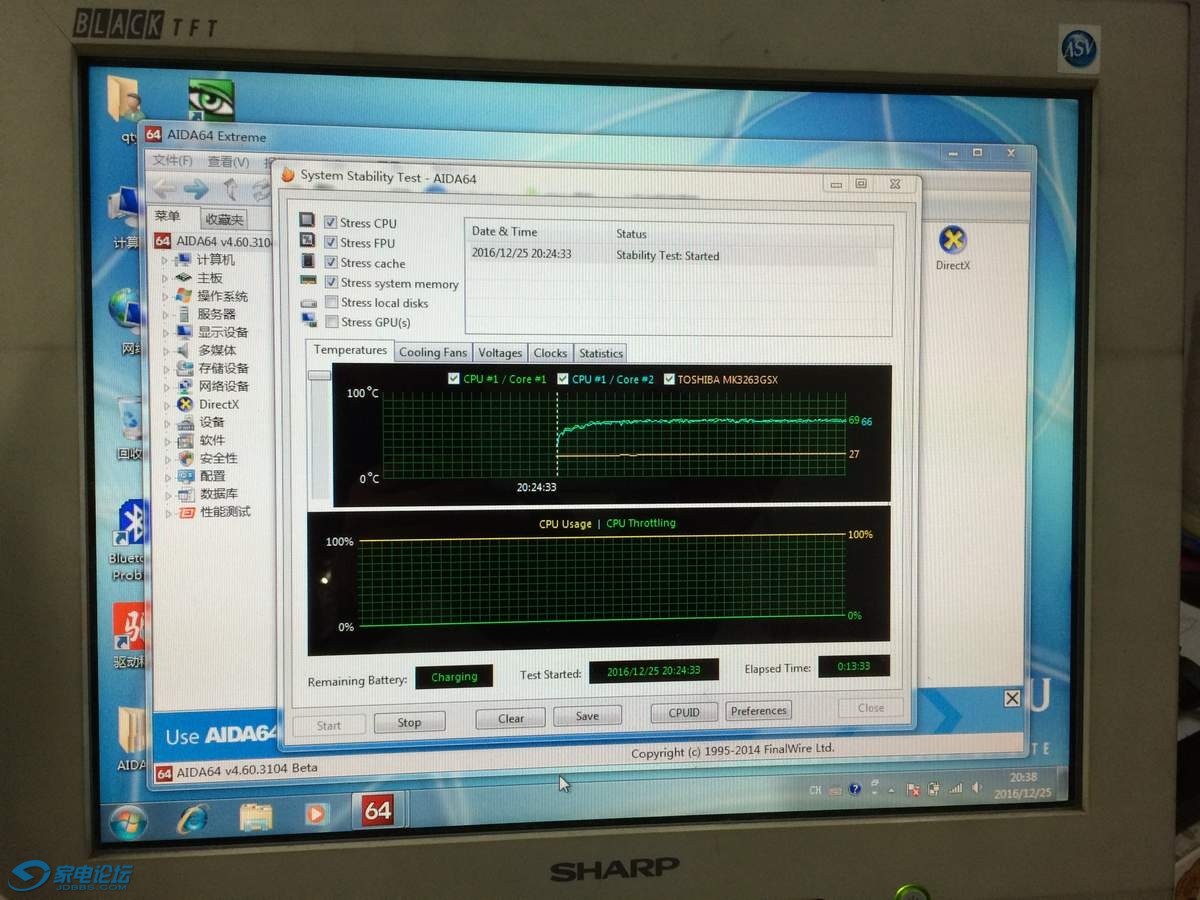Open Windows Explorer from the taskbar
The width and height of the screenshot is (1200, 900).
(x=256, y=816)
